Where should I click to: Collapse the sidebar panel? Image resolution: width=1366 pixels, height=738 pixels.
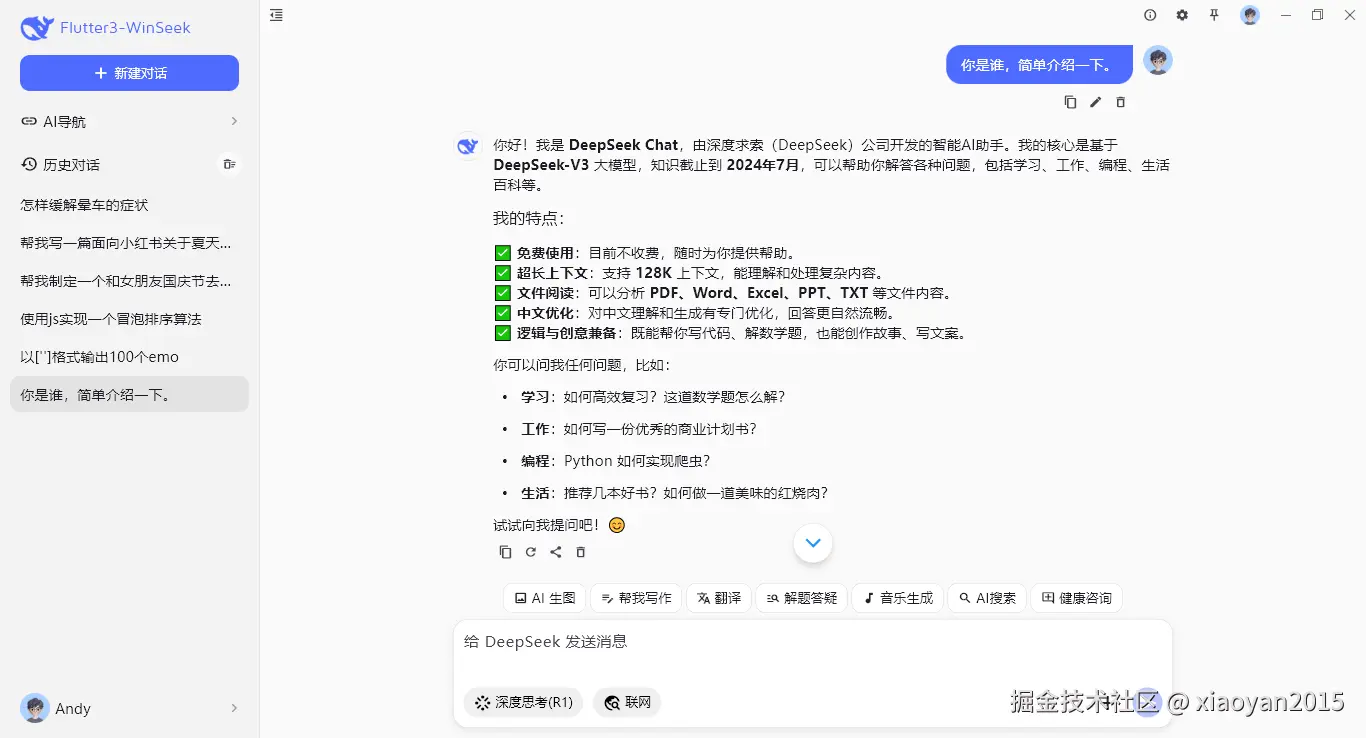pos(276,15)
